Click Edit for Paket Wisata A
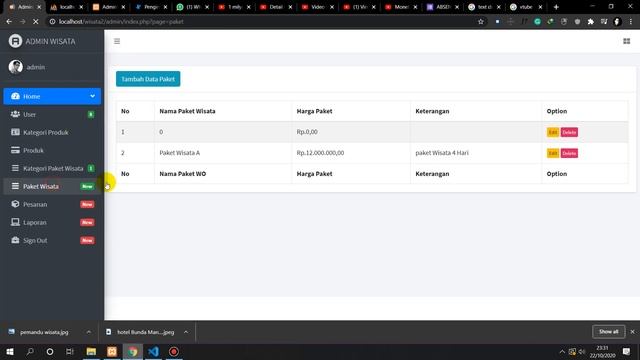The width and height of the screenshot is (640, 360). [x=553, y=153]
